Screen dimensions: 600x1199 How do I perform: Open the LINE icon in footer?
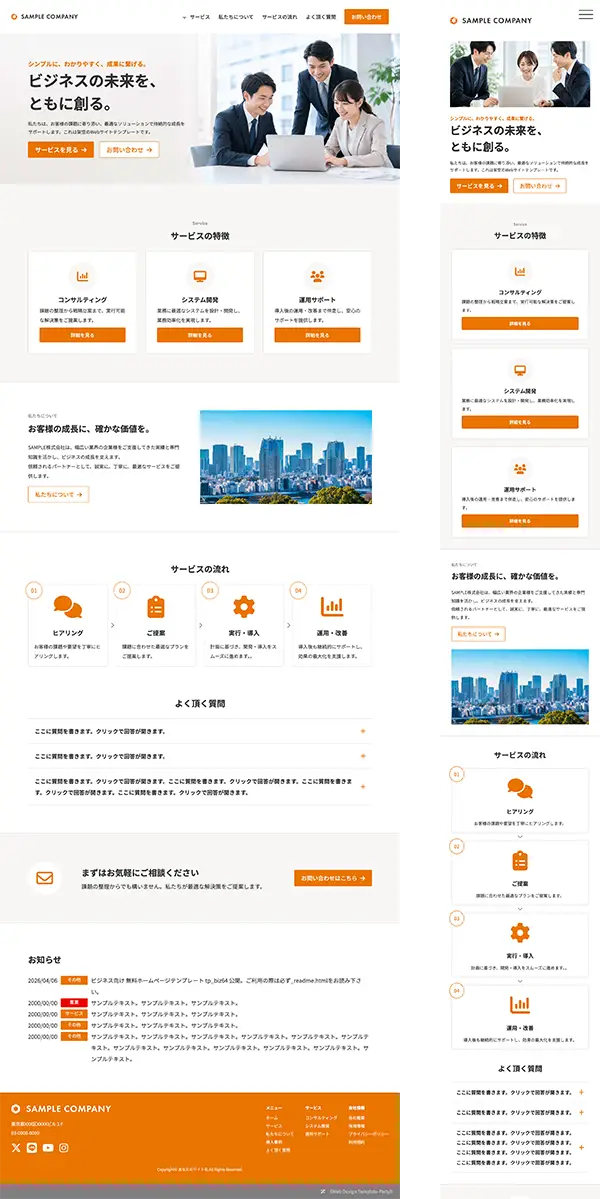[x=32, y=1147]
